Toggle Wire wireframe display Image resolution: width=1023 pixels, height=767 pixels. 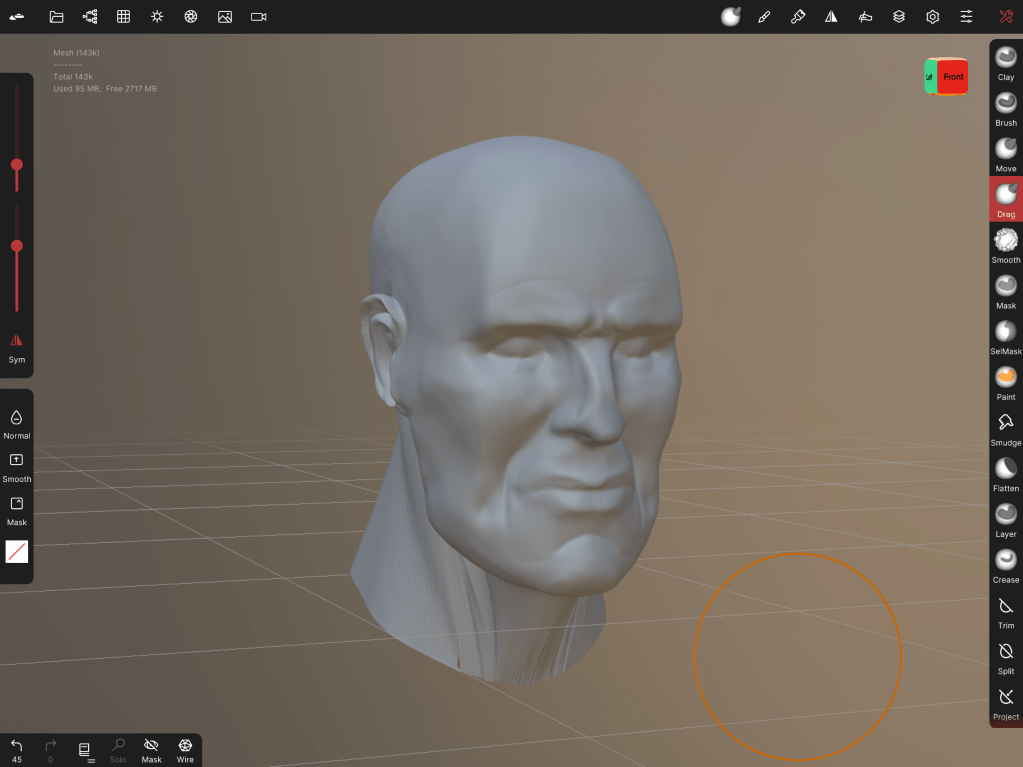[x=185, y=750]
